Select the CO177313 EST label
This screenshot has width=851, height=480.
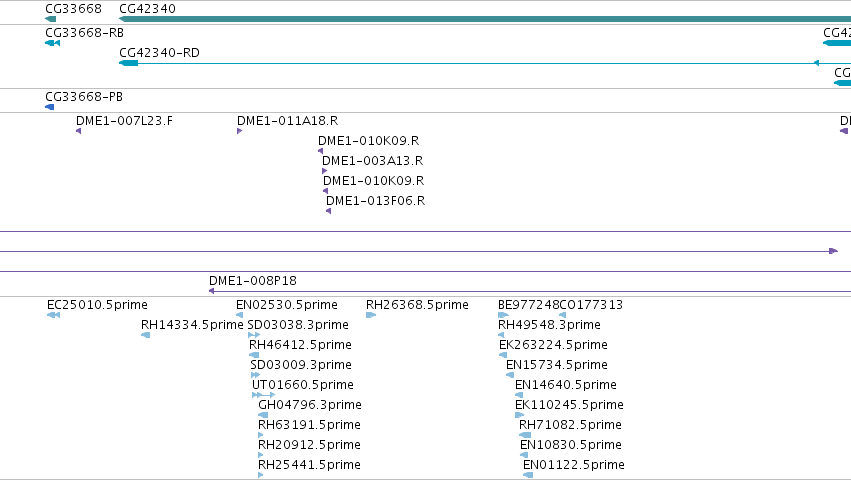click(x=591, y=305)
